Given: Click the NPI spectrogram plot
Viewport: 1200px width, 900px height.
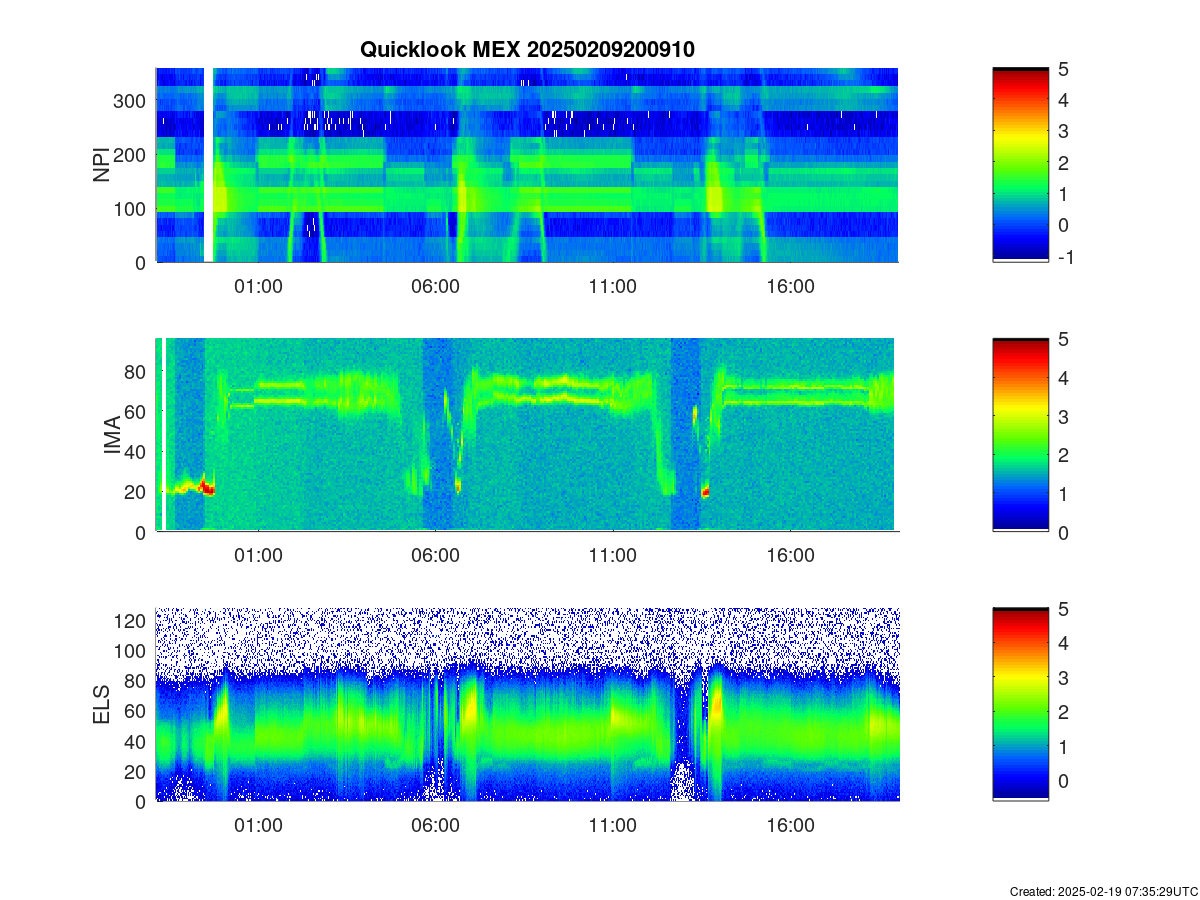Looking at the screenshot, I should [x=527, y=165].
